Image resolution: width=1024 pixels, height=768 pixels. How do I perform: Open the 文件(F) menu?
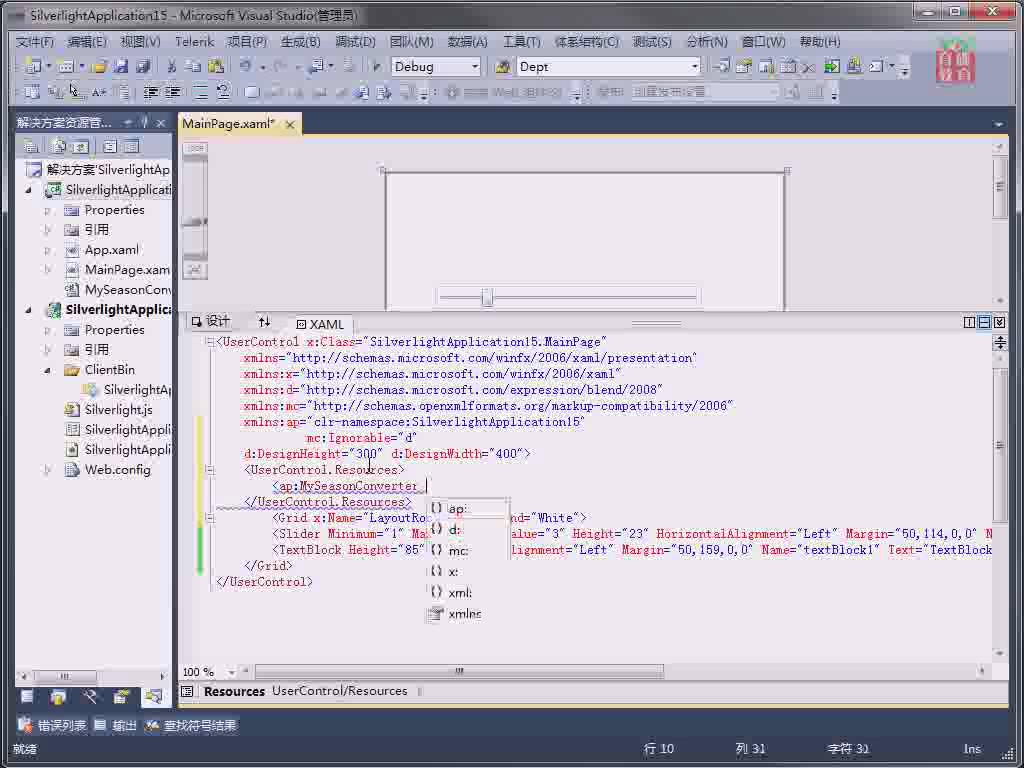point(35,42)
